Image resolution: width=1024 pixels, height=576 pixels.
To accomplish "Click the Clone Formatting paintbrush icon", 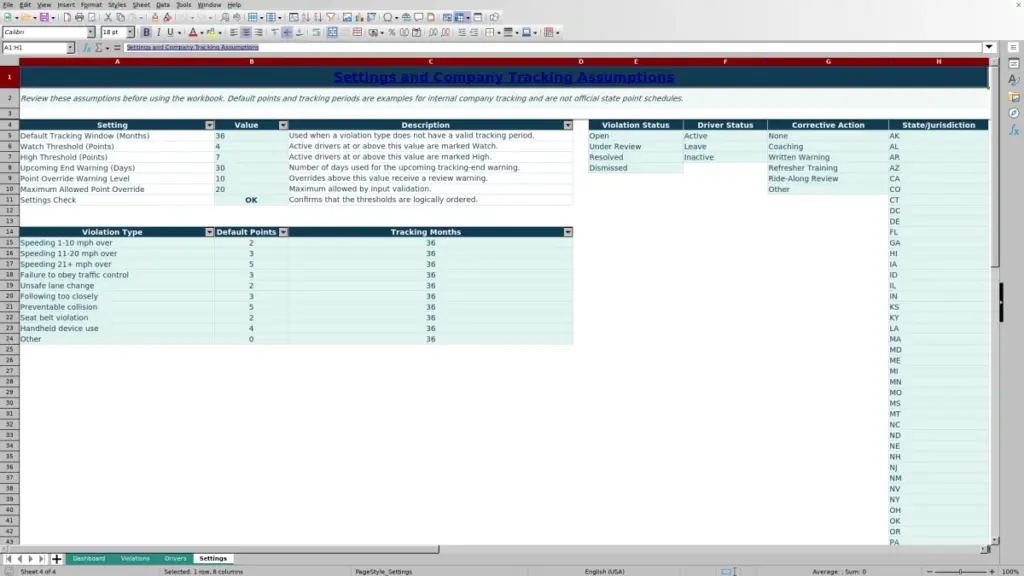I will tap(155, 17).
